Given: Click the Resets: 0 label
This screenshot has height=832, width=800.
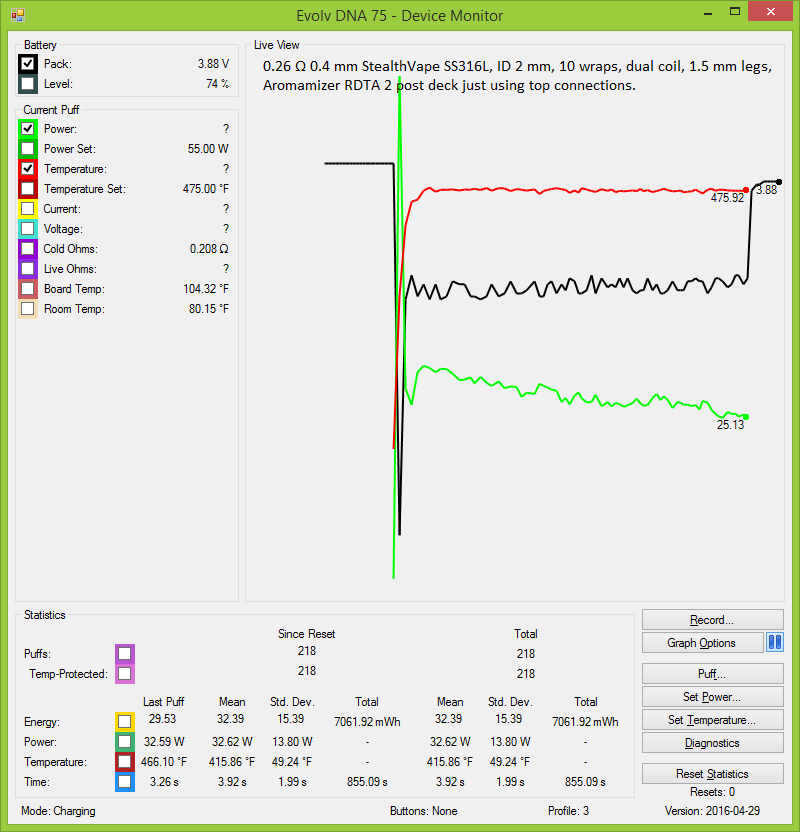Looking at the screenshot, I should pos(712,792).
